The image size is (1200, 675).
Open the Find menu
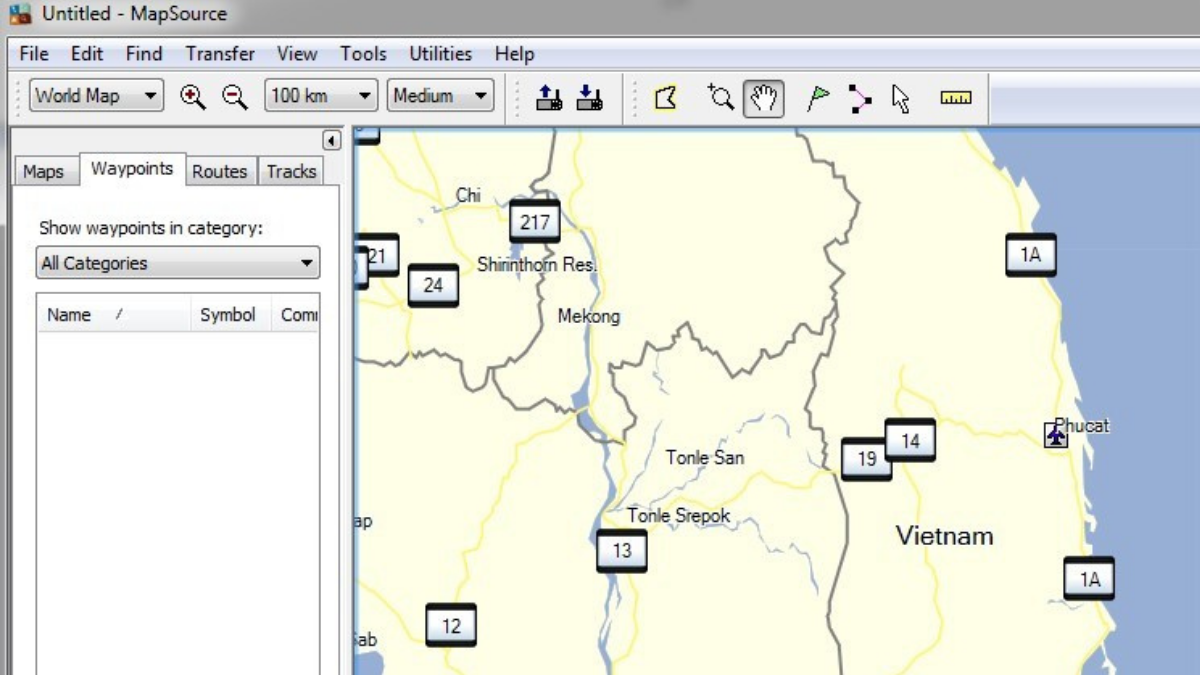pyautogui.click(x=144, y=54)
